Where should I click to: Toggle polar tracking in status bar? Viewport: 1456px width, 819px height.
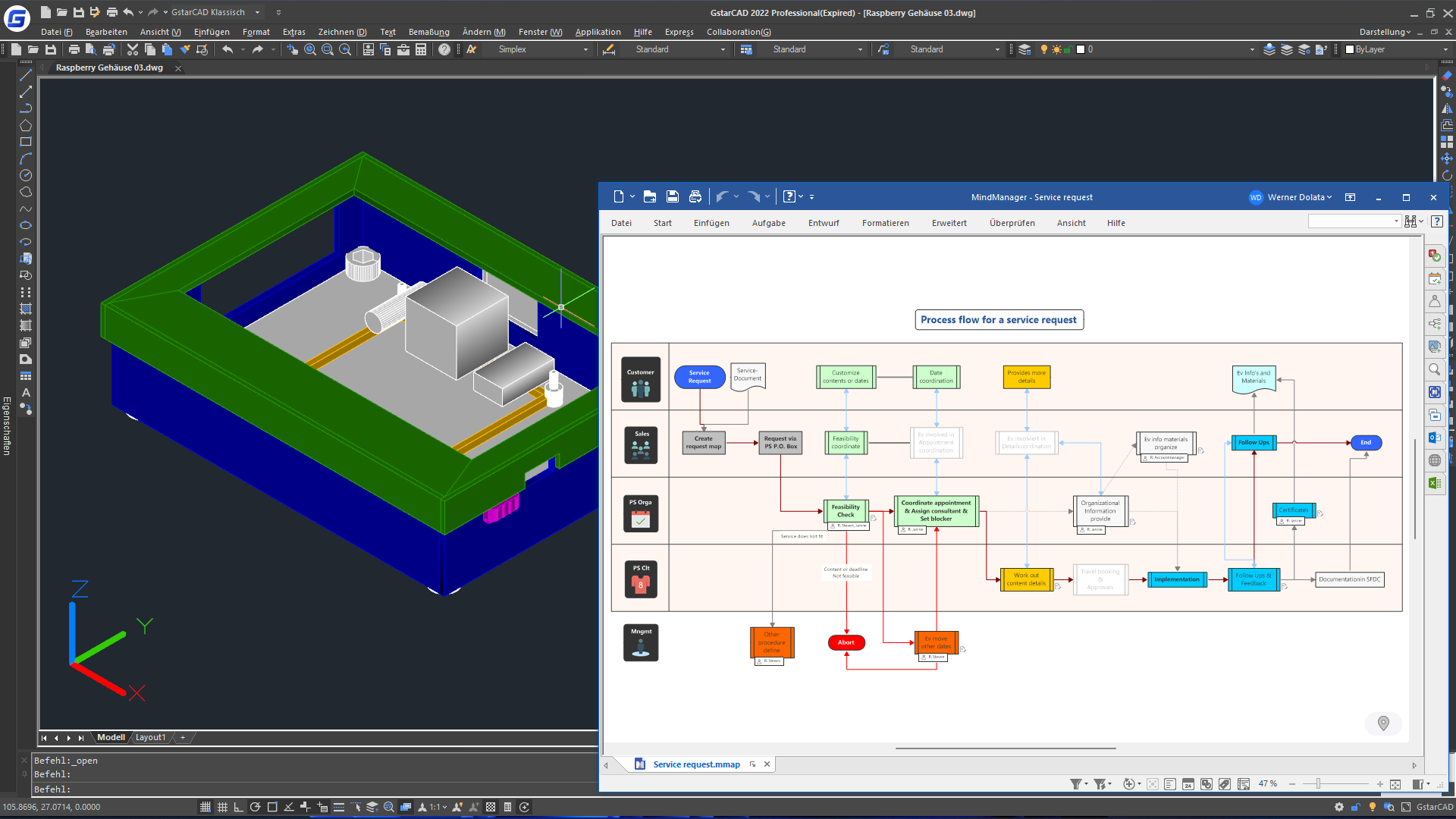(256, 807)
